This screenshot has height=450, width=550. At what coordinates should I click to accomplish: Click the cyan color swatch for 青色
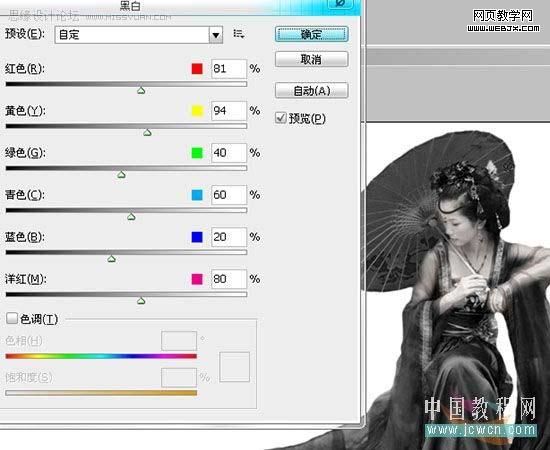point(197,195)
